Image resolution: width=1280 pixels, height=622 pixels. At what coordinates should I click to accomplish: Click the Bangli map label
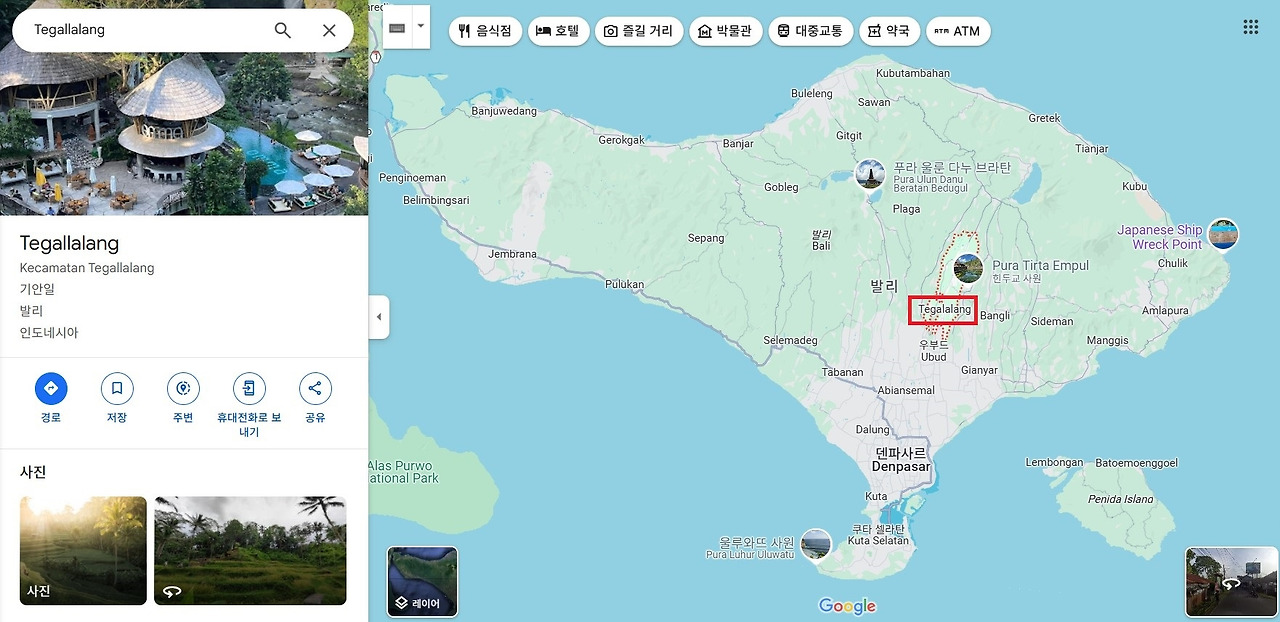[995, 316]
